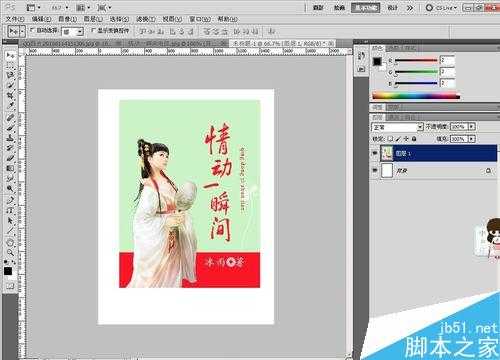The width and height of the screenshot is (500, 360).
Task: Open the 滤镜(T) Filter menu
Action: tap(146, 19)
